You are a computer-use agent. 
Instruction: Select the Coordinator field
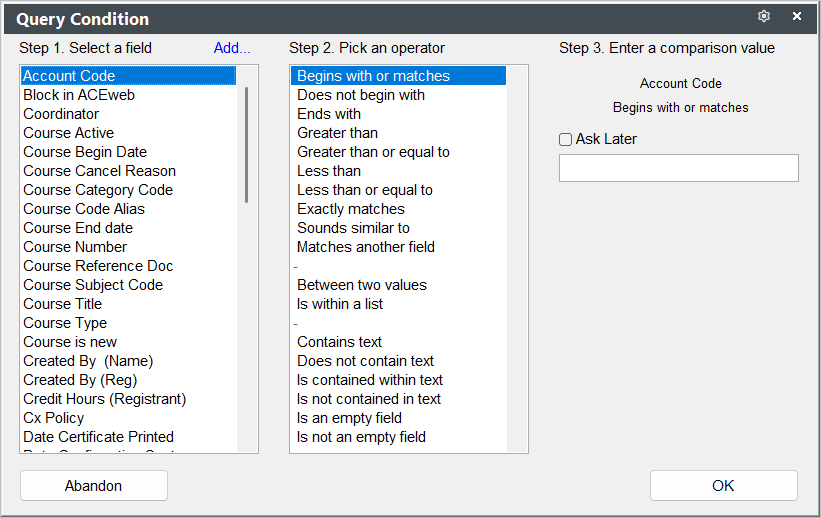[128, 114]
